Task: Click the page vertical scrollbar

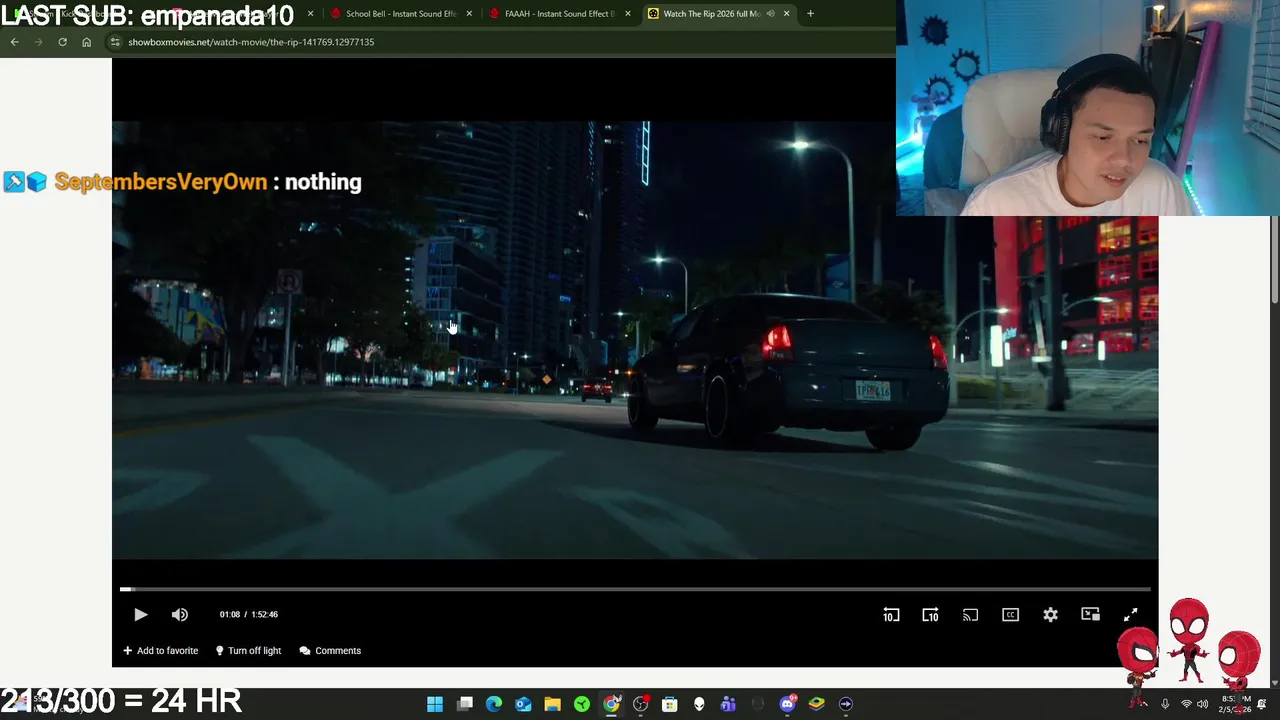Action: 1274,260
